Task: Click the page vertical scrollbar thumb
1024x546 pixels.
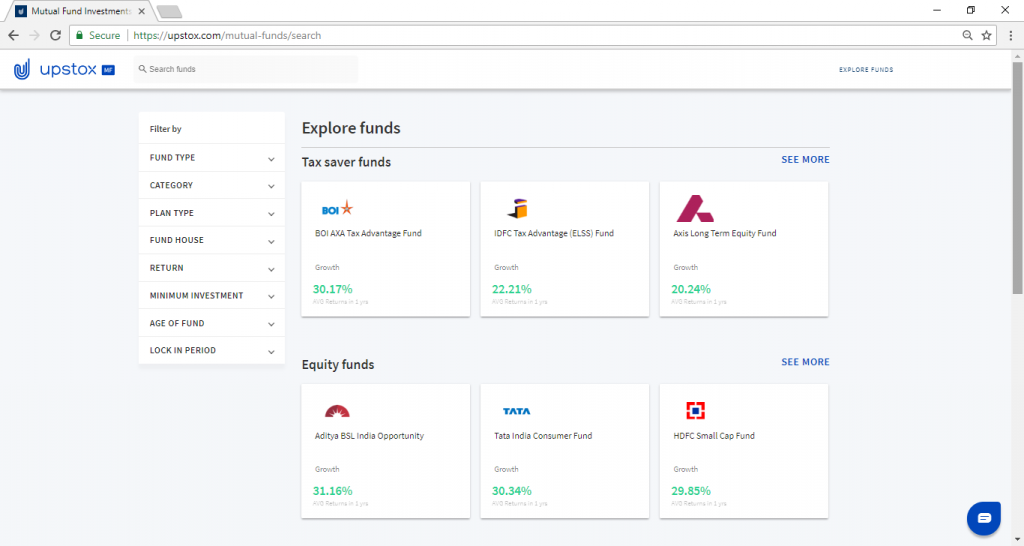Action: pyautogui.click(x=1017, y=178)
